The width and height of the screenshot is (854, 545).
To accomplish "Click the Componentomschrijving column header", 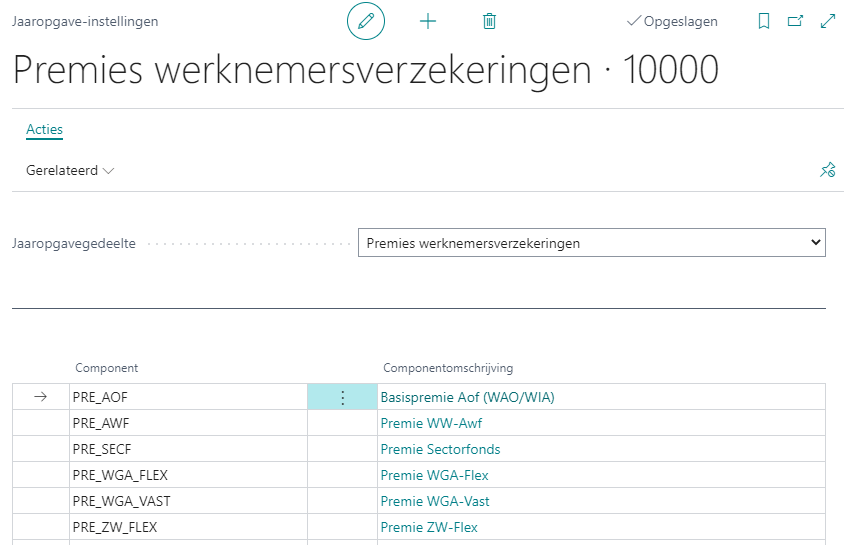I will pos(448,368).
